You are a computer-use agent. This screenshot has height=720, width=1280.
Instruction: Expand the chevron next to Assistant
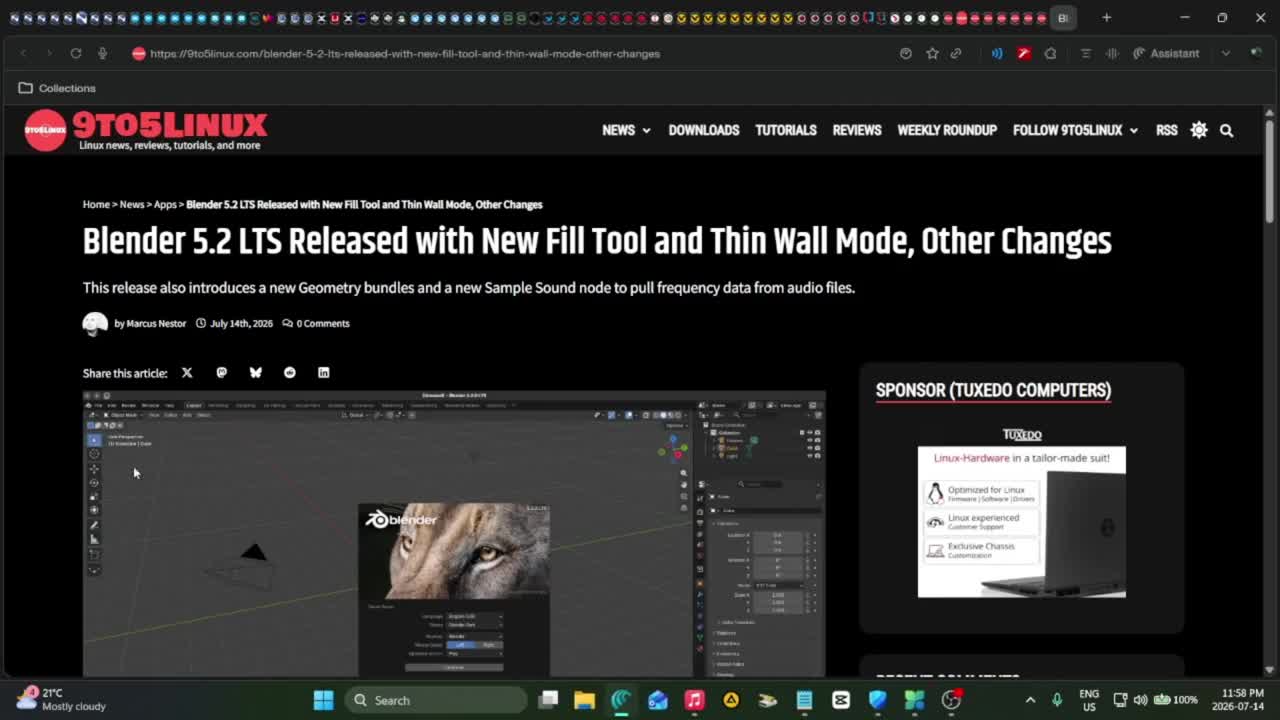point(1225,53)
